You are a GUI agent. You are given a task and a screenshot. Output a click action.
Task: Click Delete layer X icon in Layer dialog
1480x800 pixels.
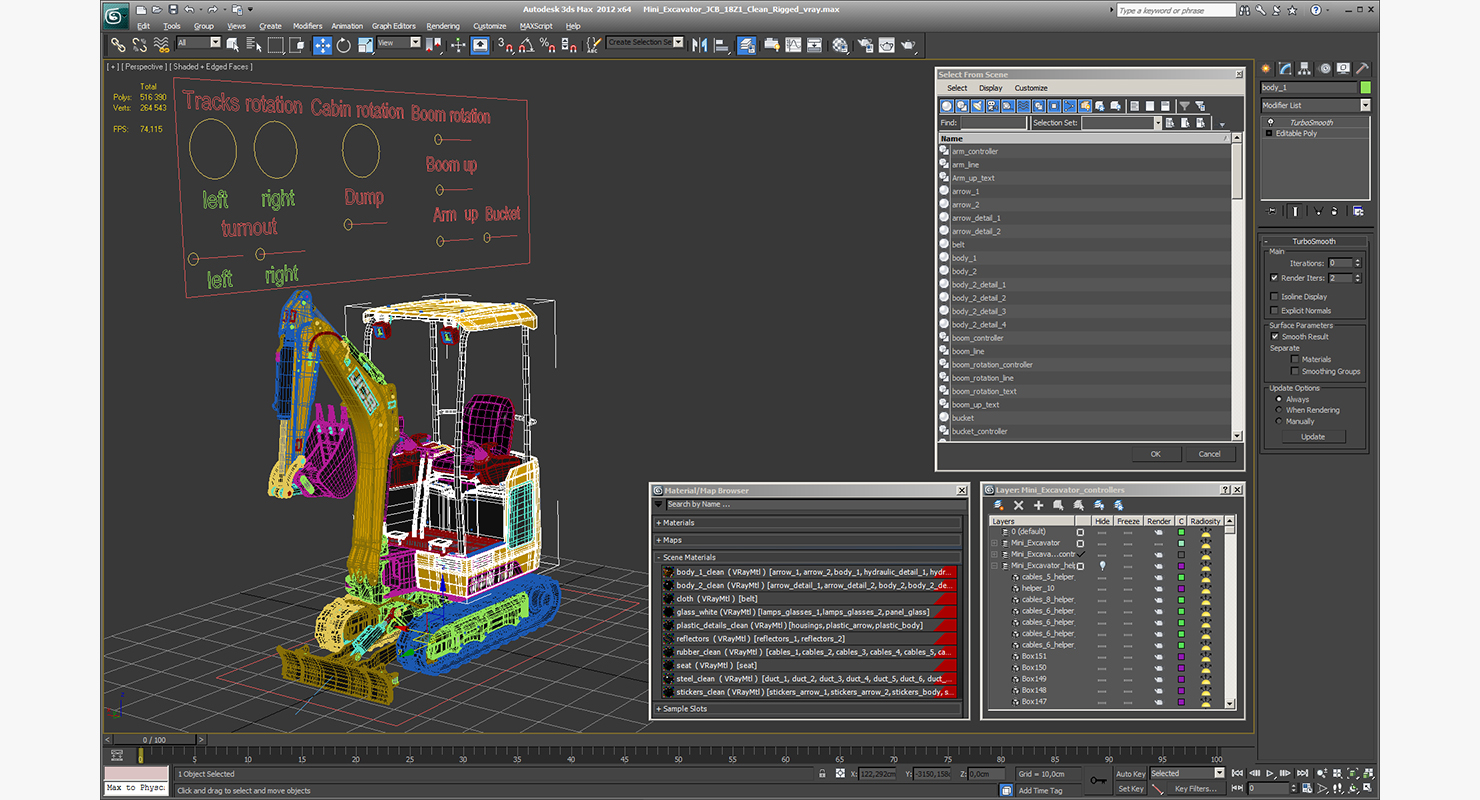pyautogui.click(x=1019, y=506)
